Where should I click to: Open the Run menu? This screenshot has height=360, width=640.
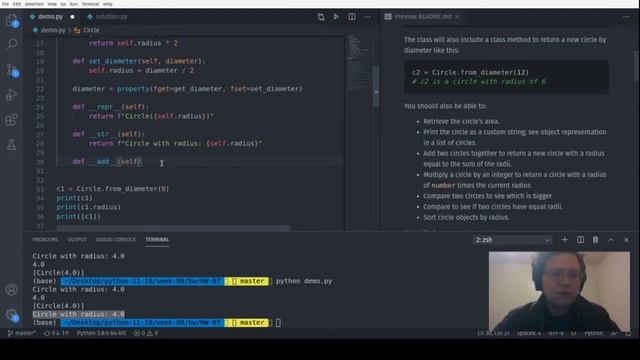click(73, 4)
